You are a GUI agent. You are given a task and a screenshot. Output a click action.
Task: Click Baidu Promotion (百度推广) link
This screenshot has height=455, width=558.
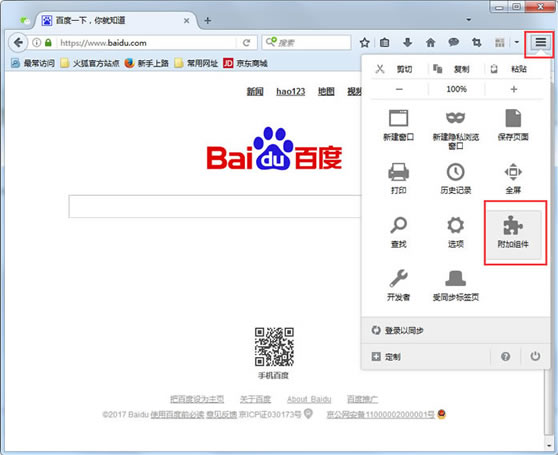(x=362, y=399)
